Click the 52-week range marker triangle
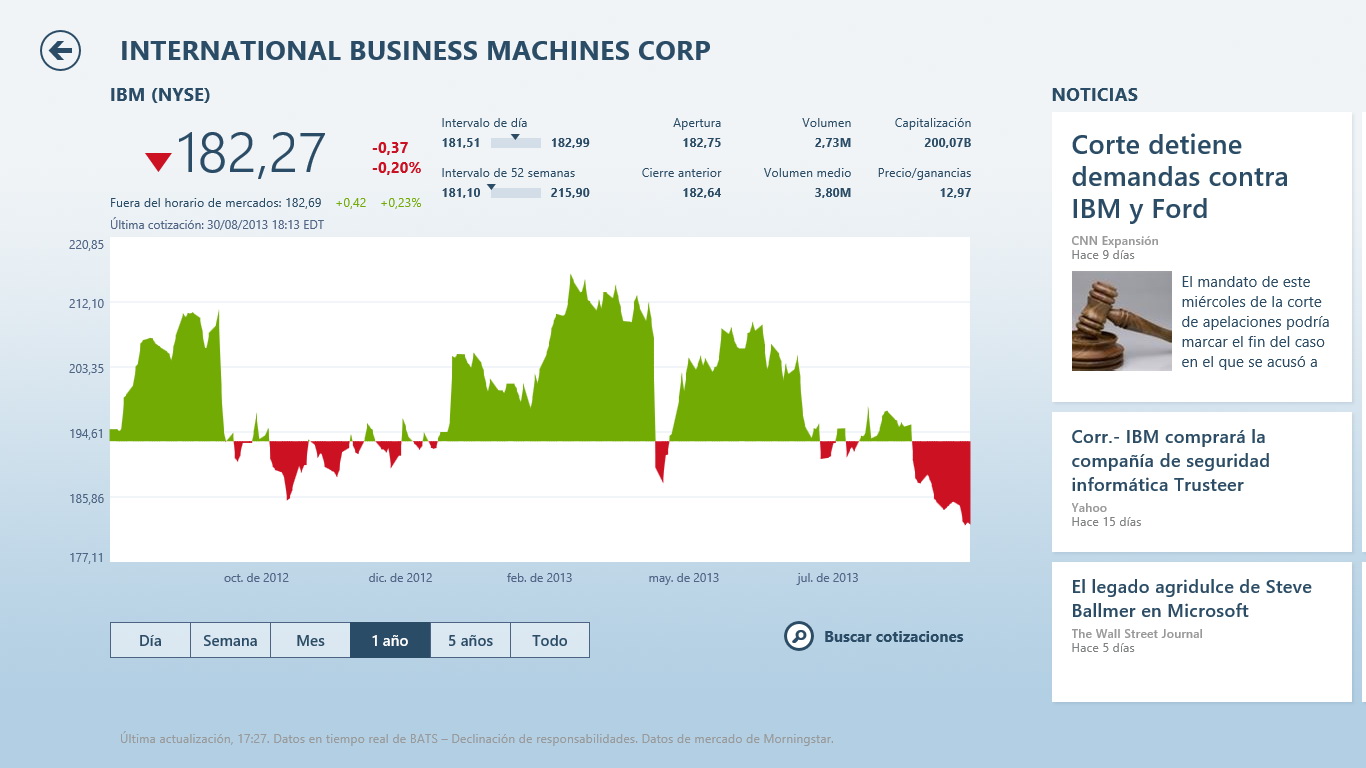The image size is (1366, 768). 492,187
